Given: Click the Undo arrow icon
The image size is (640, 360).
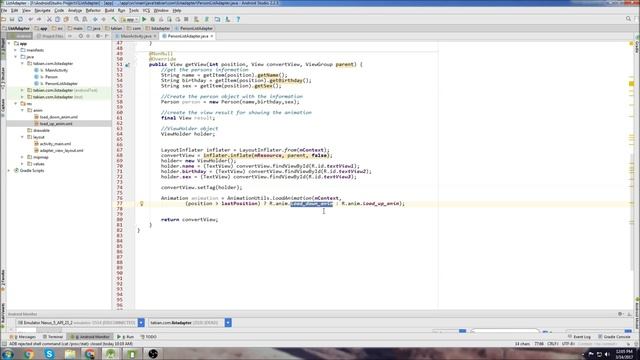Looking at the screenshot, I should coord(30,19).
